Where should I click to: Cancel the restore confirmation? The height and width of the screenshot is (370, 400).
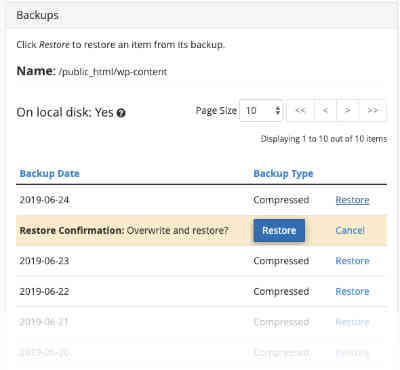350,230
